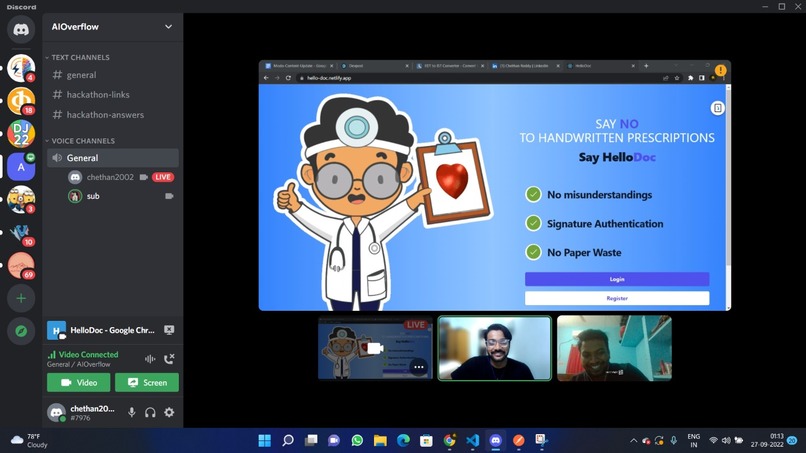Open User Settings gear icon
Viewport: 806px width, 453px height.
169,412
